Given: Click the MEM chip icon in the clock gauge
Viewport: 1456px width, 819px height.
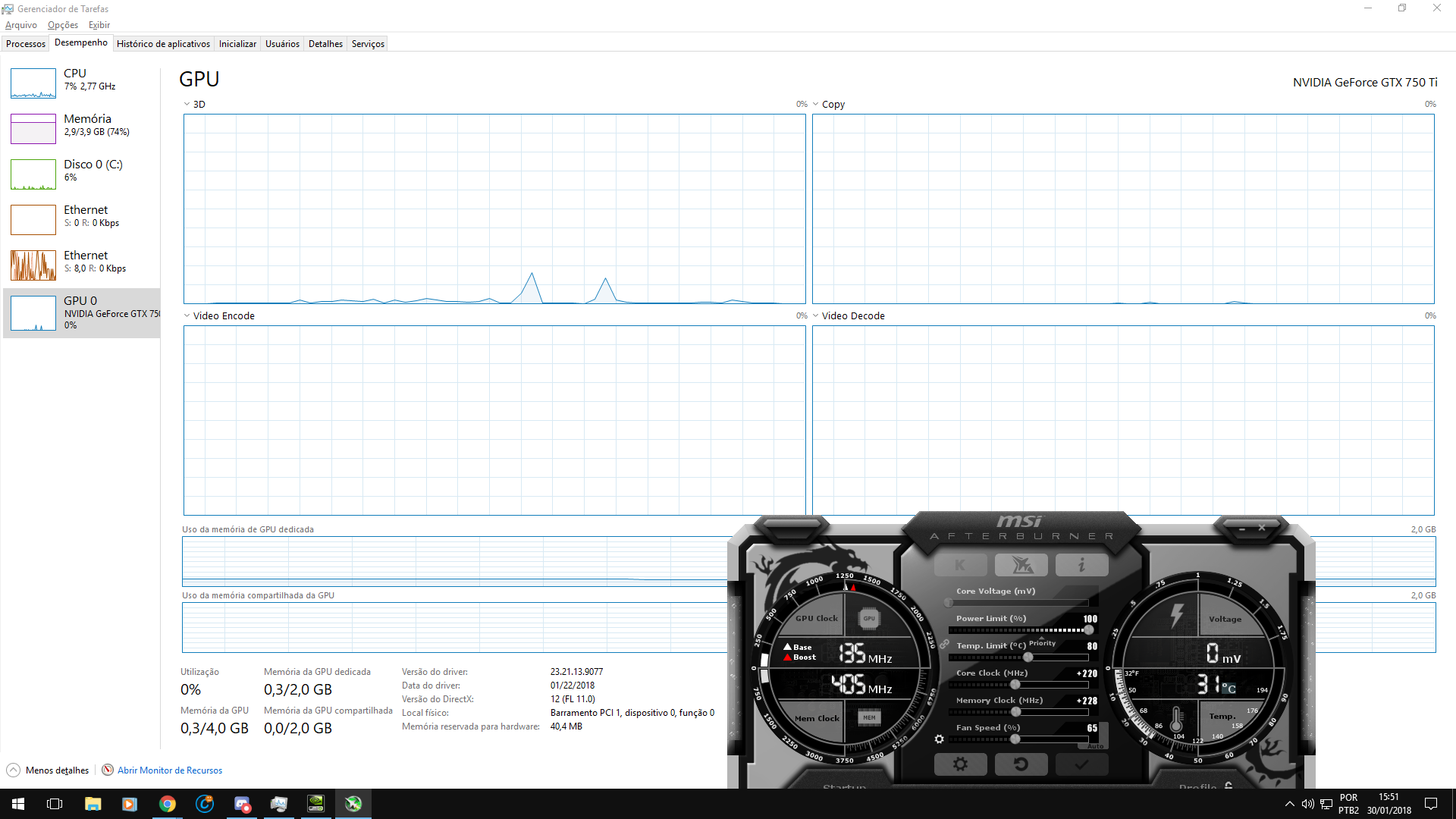Looking at the screenshot, I should (869, 717).
